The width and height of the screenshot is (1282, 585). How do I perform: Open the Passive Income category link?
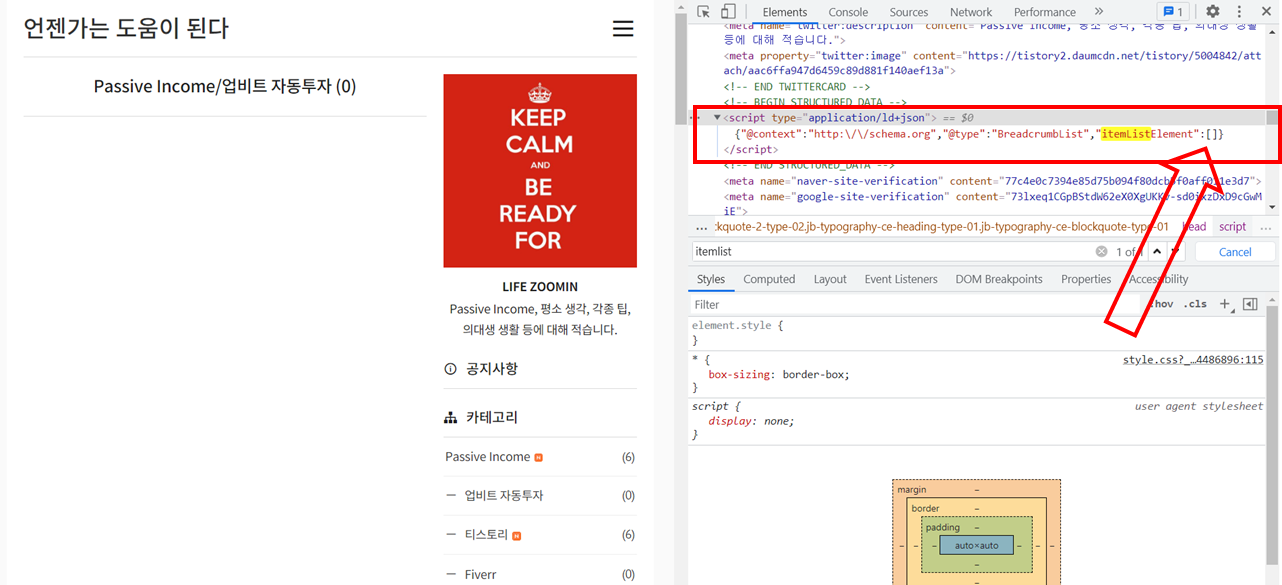(487, 457)
